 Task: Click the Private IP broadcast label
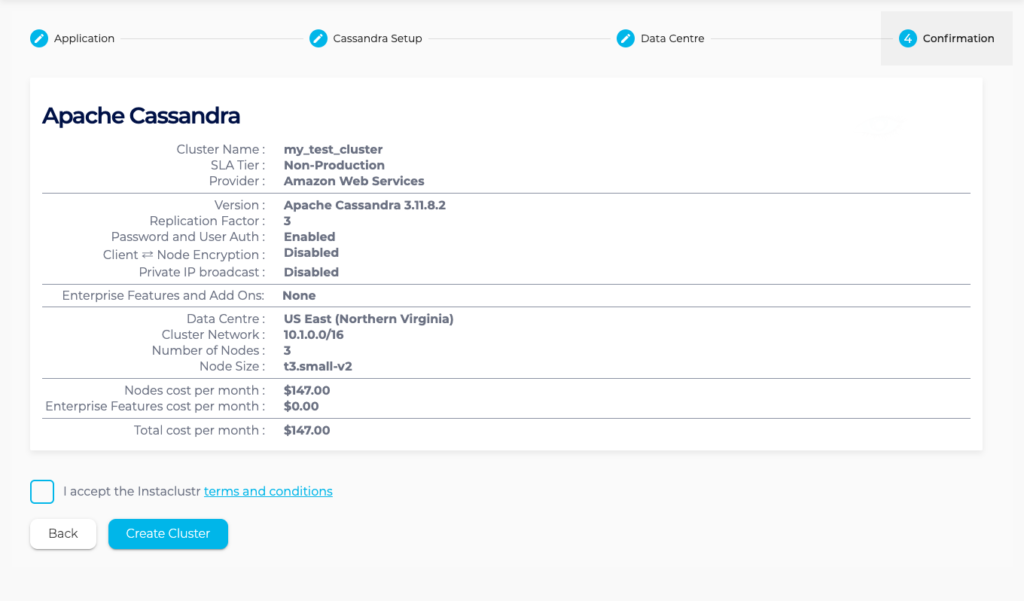click(202, 272)
